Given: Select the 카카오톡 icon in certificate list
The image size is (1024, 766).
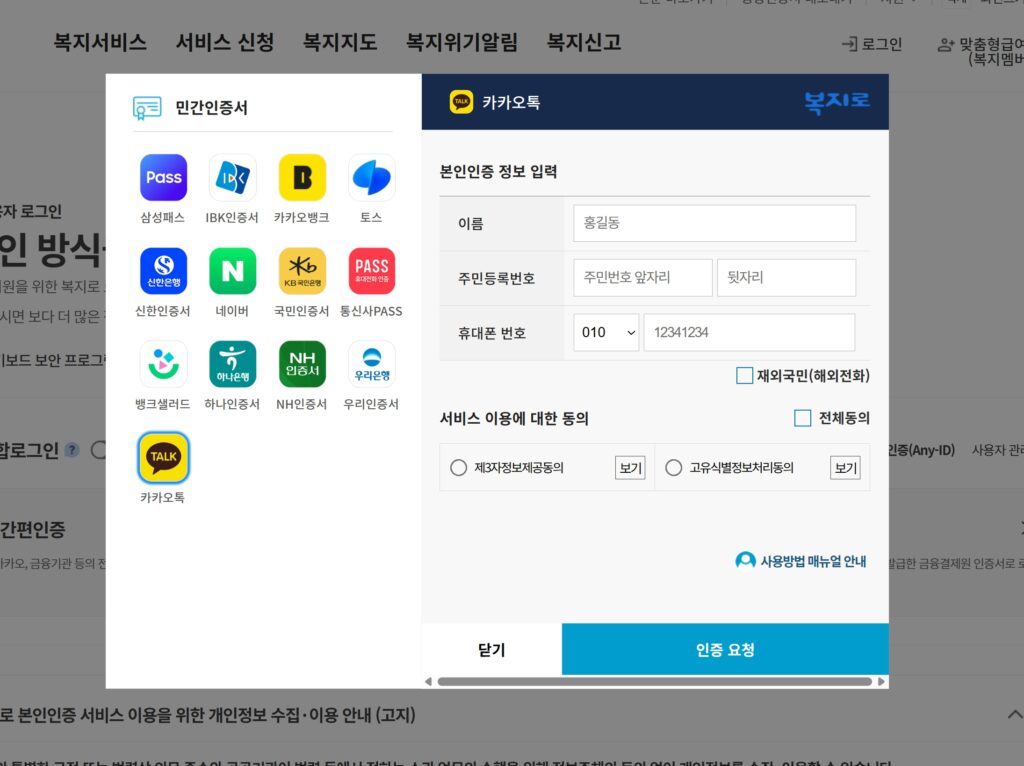Looking at the screenshot, I should 163,457.
